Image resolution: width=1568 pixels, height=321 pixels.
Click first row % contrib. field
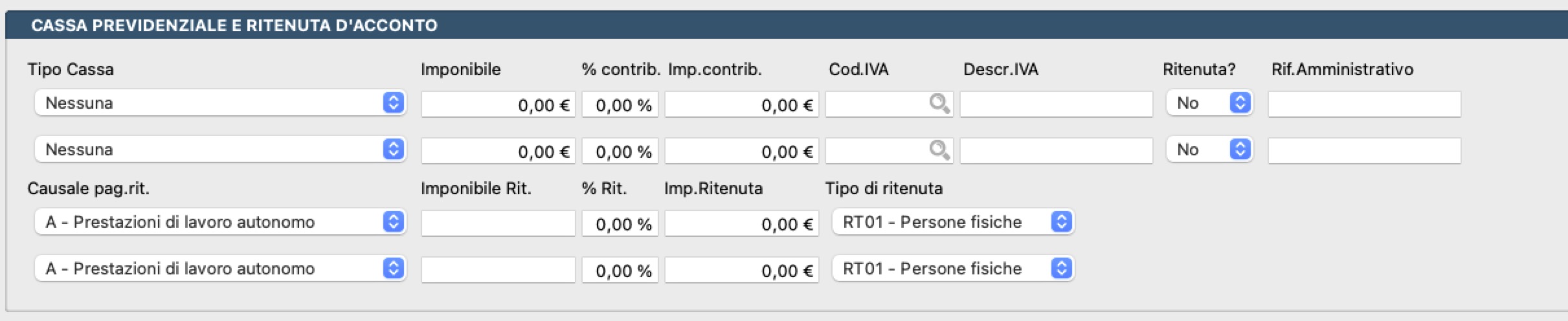620,105
